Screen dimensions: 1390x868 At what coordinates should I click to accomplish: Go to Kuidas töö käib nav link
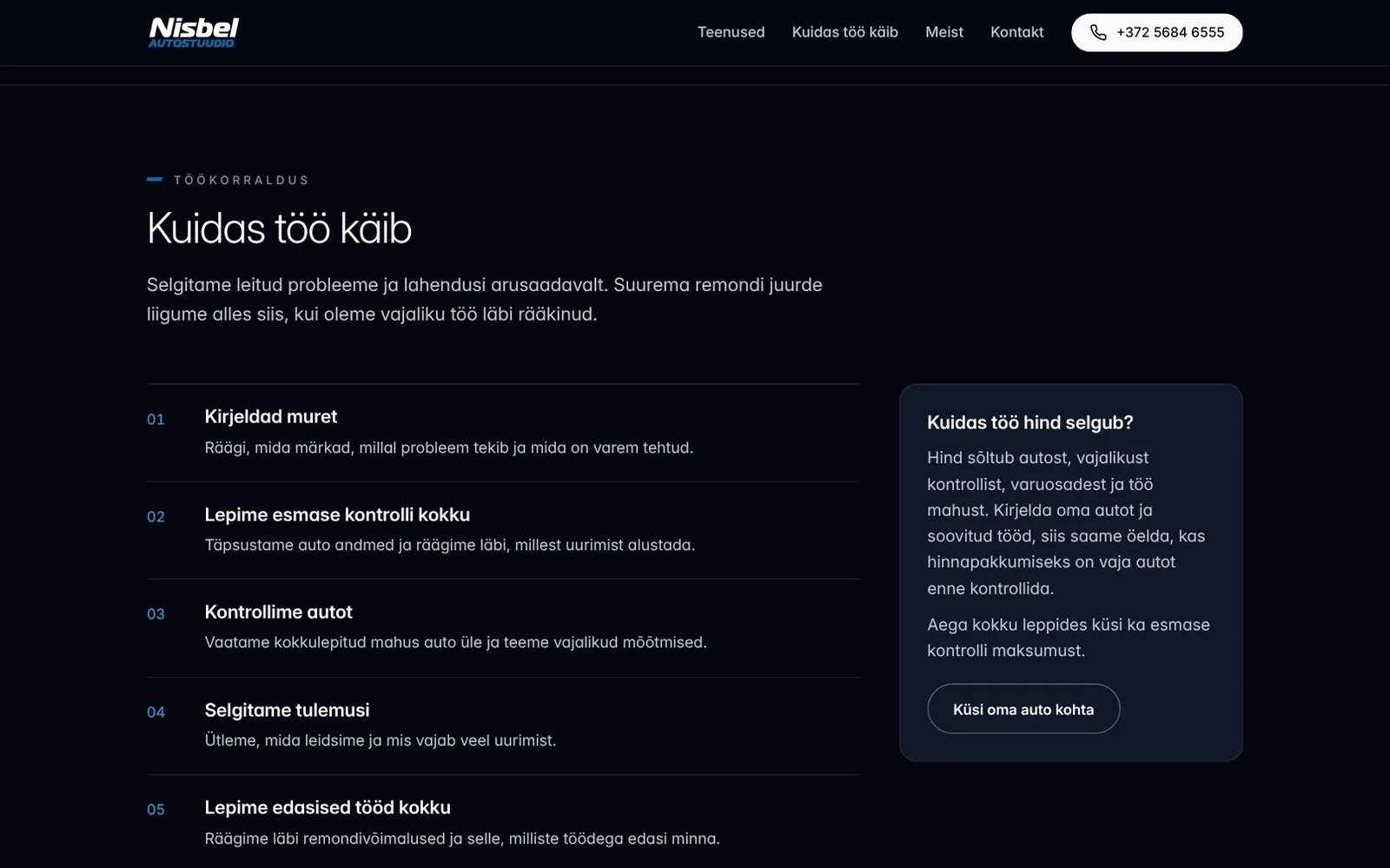[x=844, y=32]
